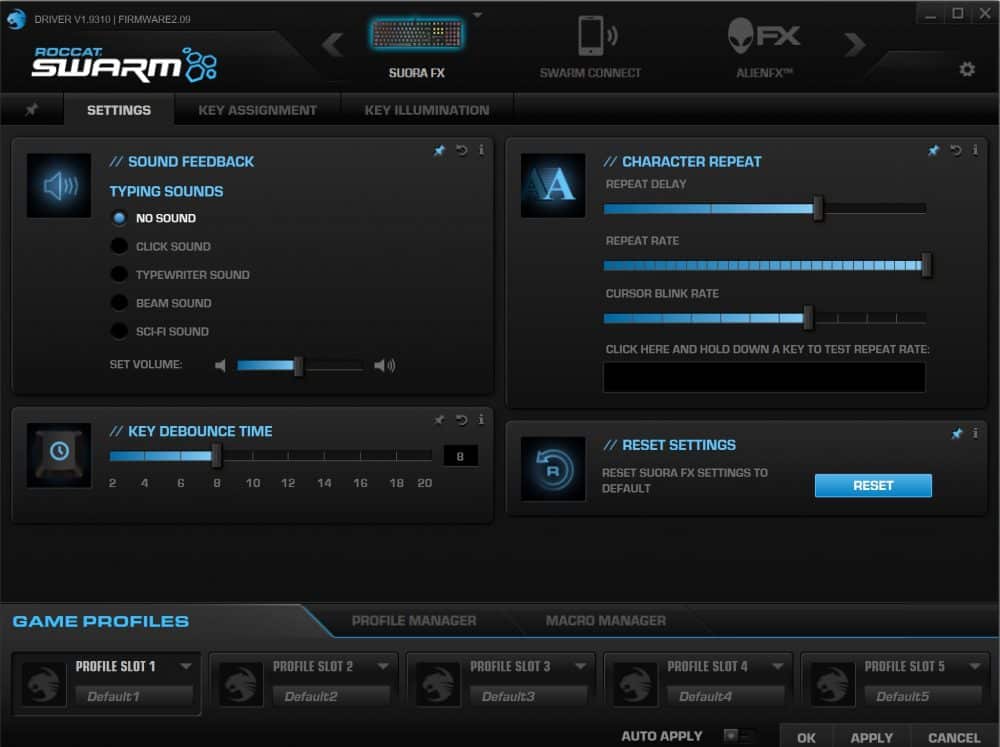
Task: Show info for Key Debounce Time panel
Action: tap(481, 419)
